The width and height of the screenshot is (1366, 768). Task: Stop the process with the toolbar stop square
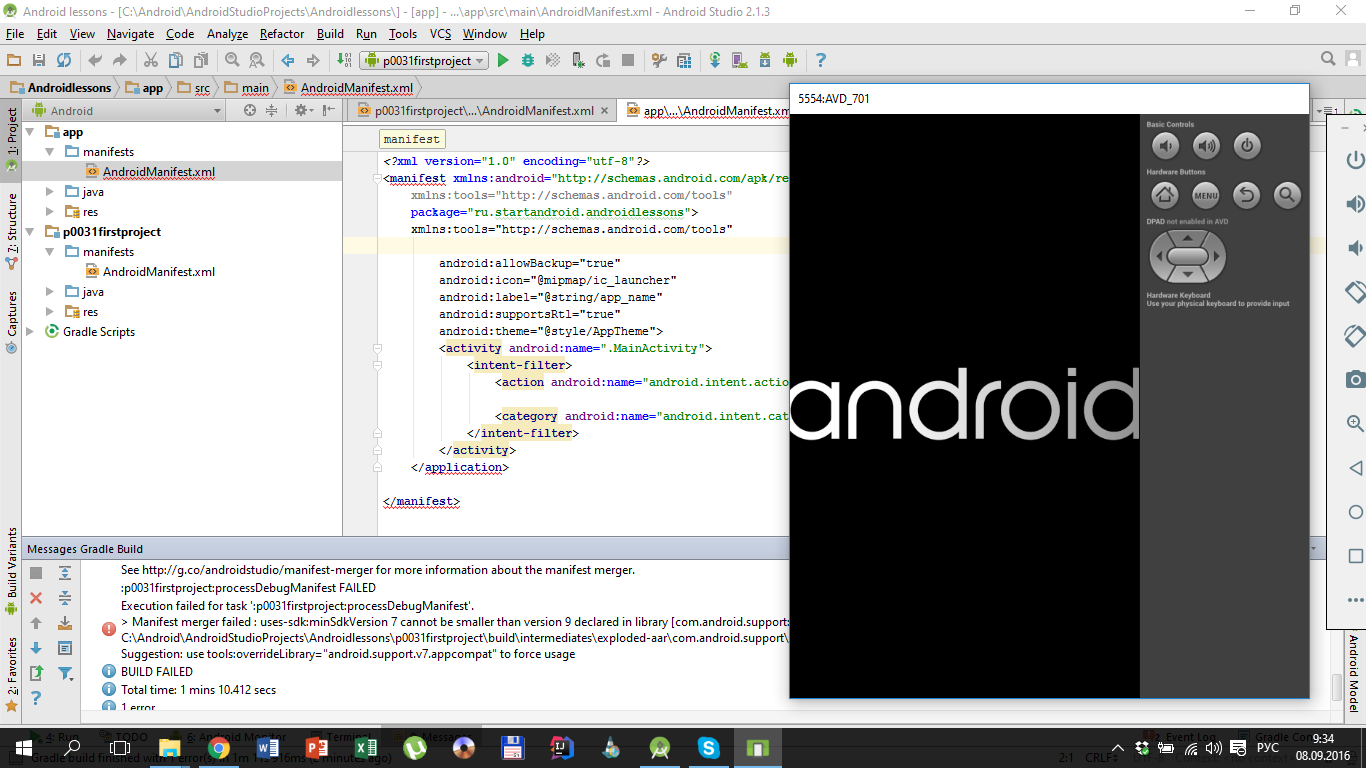(629, 60)
